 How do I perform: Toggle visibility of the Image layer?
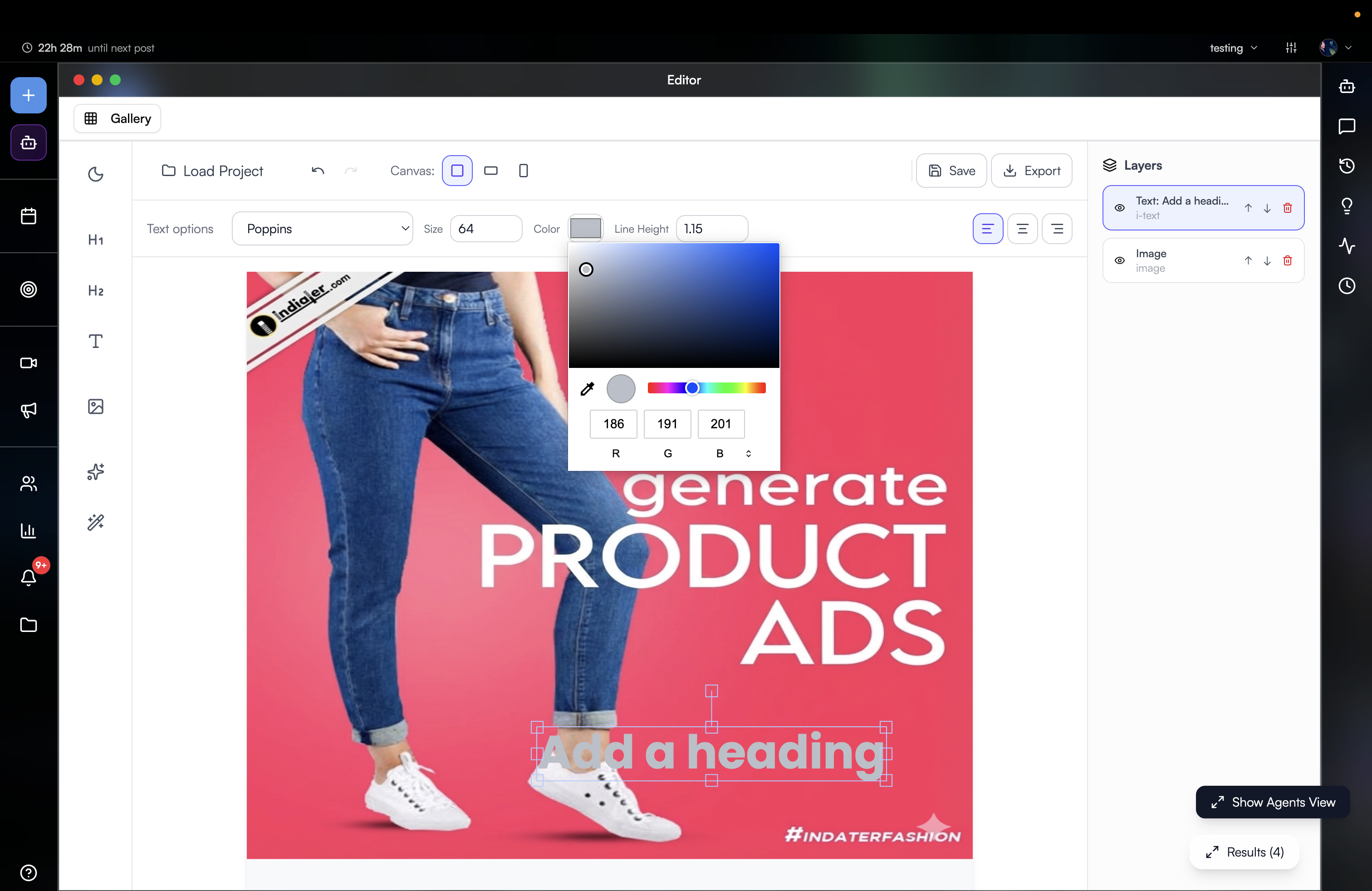[x=1119, y=260]
